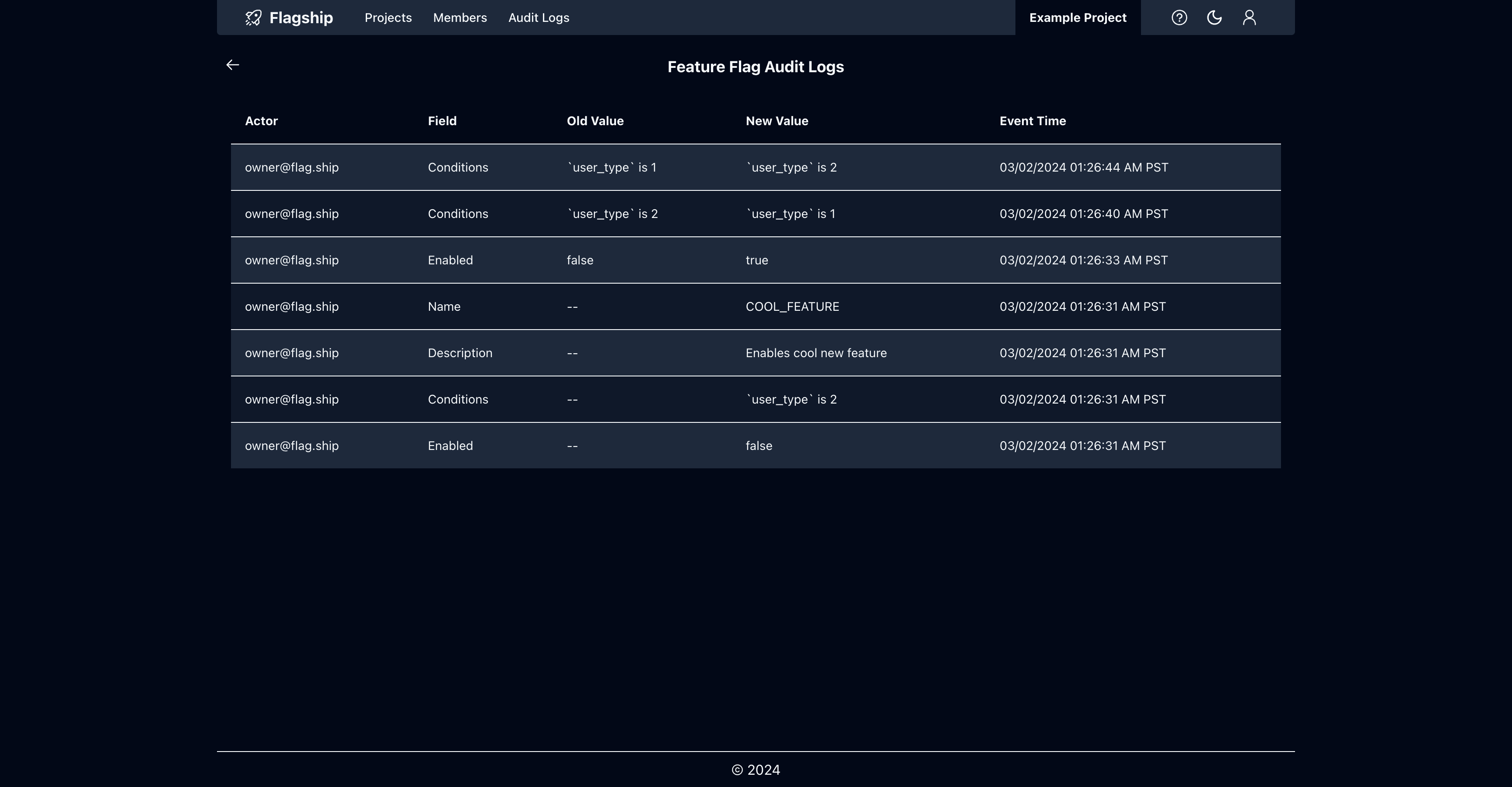Click old value in the 01:26:40 AM row

tap(612, 214)
